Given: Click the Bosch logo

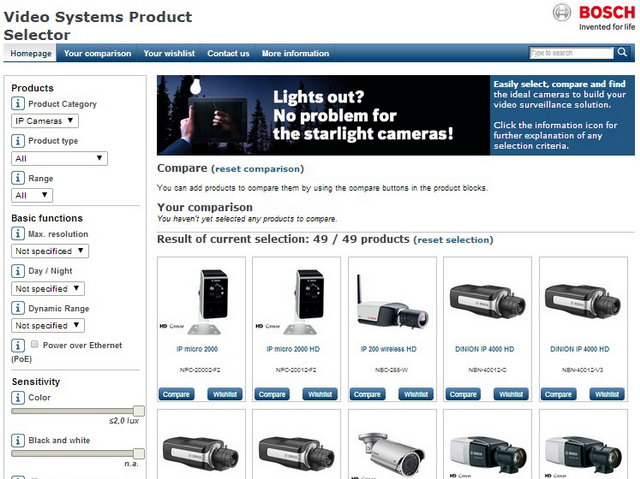Looking at the screenshot, I should pos(594,17).
